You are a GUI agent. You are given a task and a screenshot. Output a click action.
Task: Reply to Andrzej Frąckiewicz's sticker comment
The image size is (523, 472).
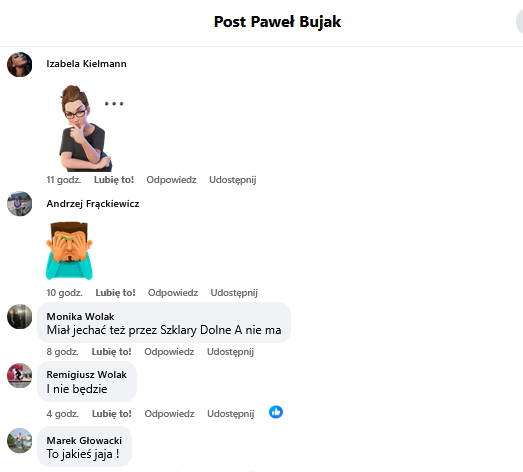[x=173, y=293]
